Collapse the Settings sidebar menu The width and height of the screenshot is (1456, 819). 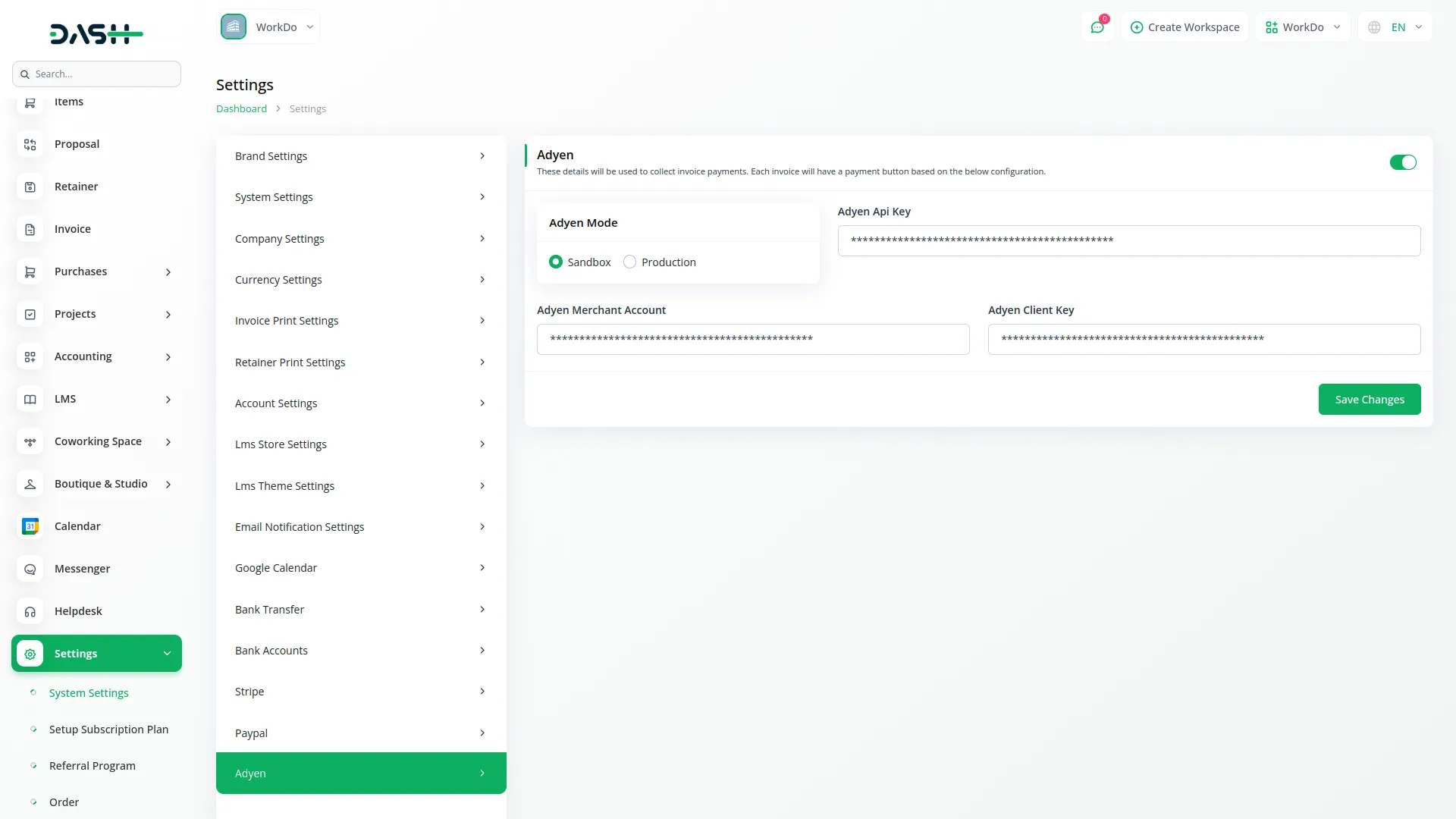[167, 653]
